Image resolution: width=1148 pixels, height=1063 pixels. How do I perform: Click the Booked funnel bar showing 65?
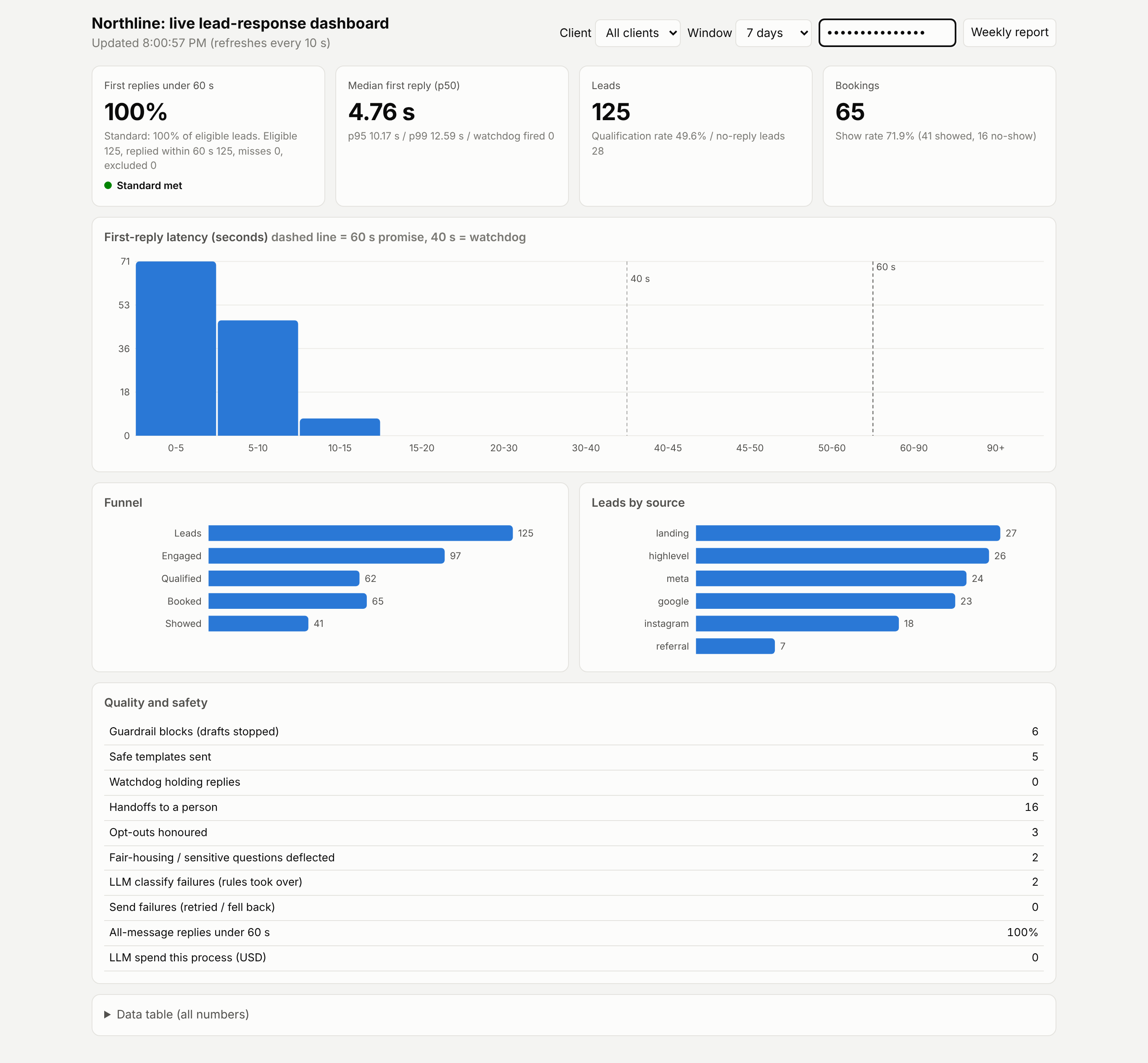coord(287,601)
